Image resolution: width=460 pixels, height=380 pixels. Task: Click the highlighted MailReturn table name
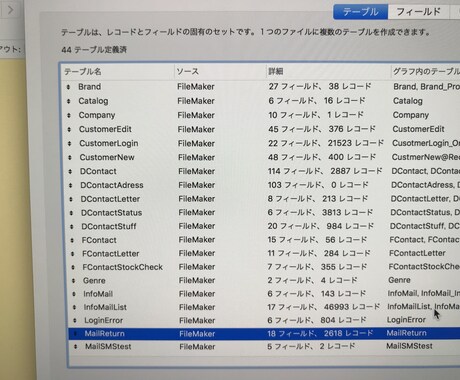click(x=104, y=333)
